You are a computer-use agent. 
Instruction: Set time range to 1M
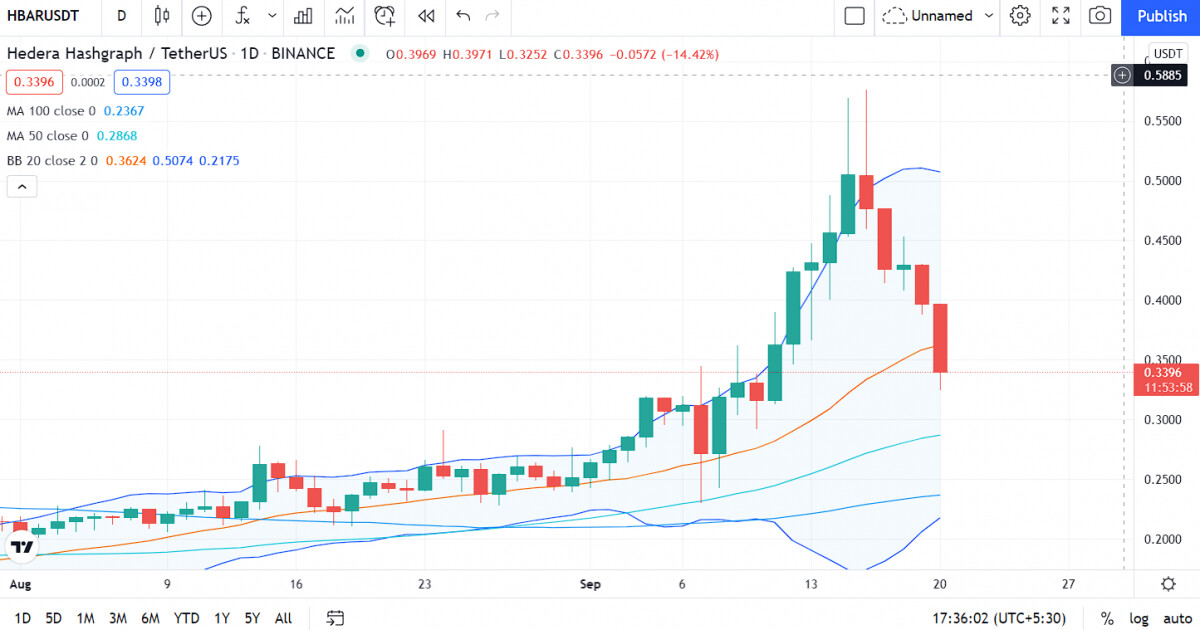tap(85, 618)
